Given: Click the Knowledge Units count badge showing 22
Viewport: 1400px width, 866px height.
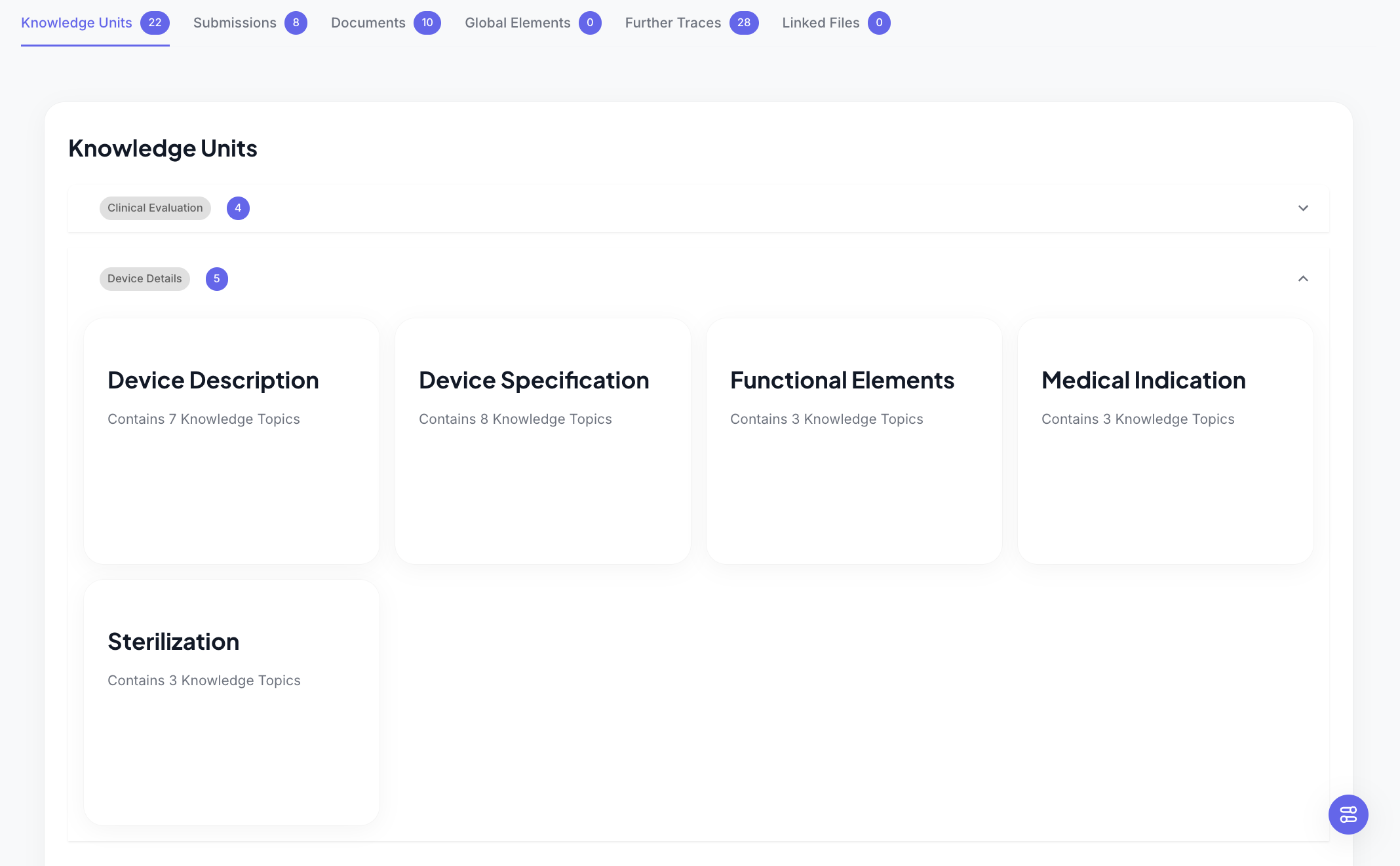Looking at the screenshot, I should pyautogui.click(x=155, y=22).
